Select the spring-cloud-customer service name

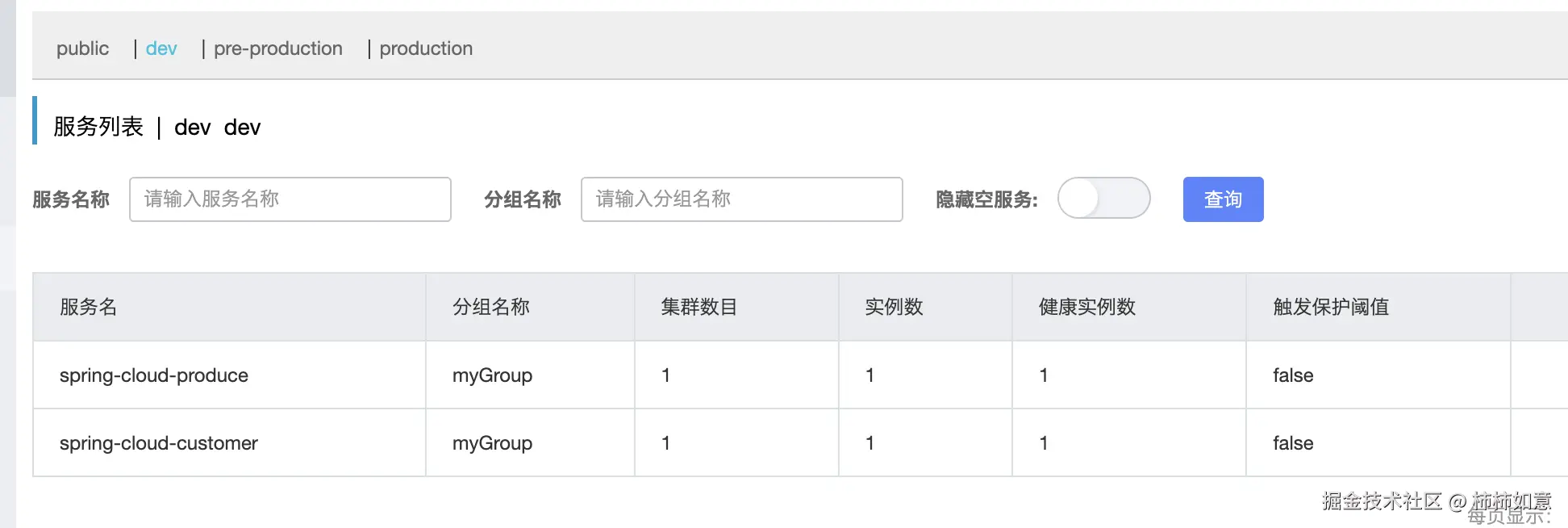point(159,443)
